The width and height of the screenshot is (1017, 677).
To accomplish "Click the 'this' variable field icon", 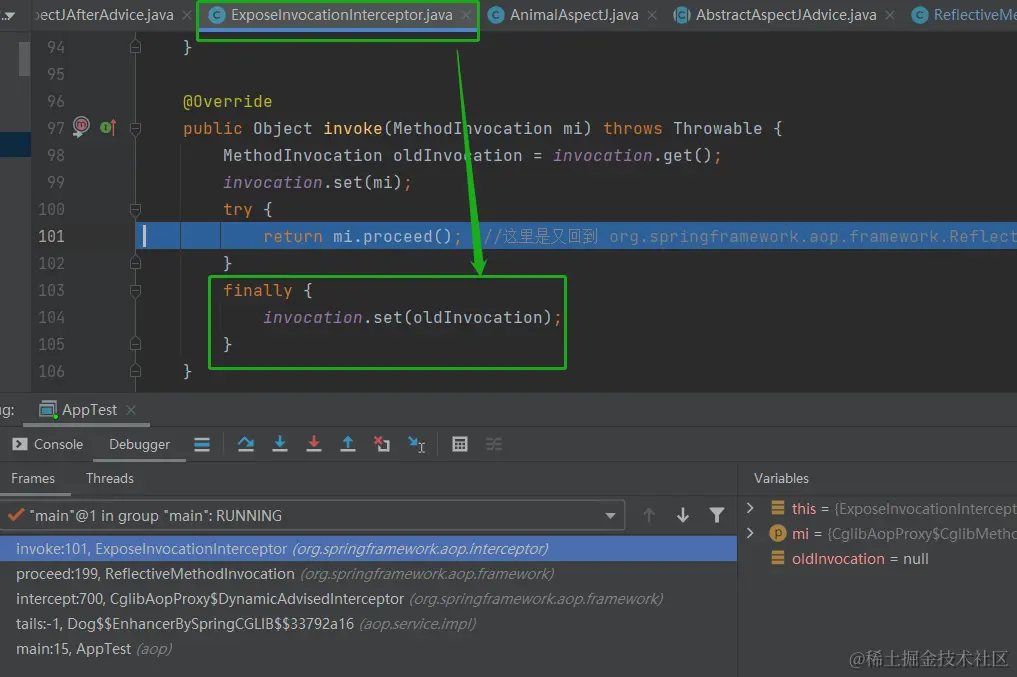I will (778, 508).
